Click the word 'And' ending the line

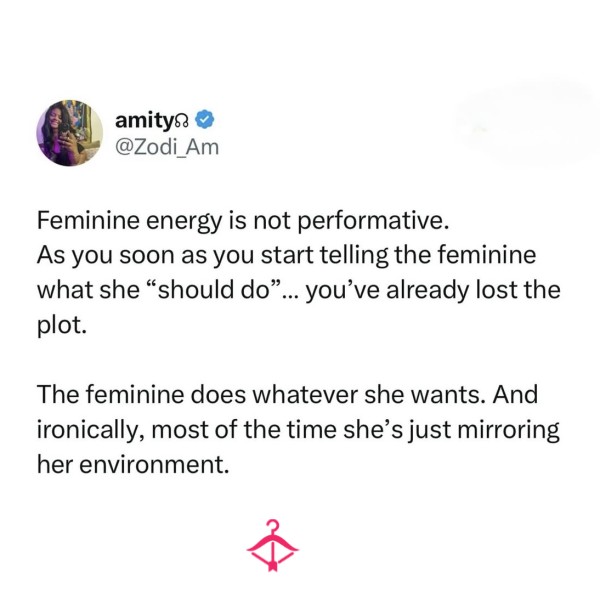[515, 395]
